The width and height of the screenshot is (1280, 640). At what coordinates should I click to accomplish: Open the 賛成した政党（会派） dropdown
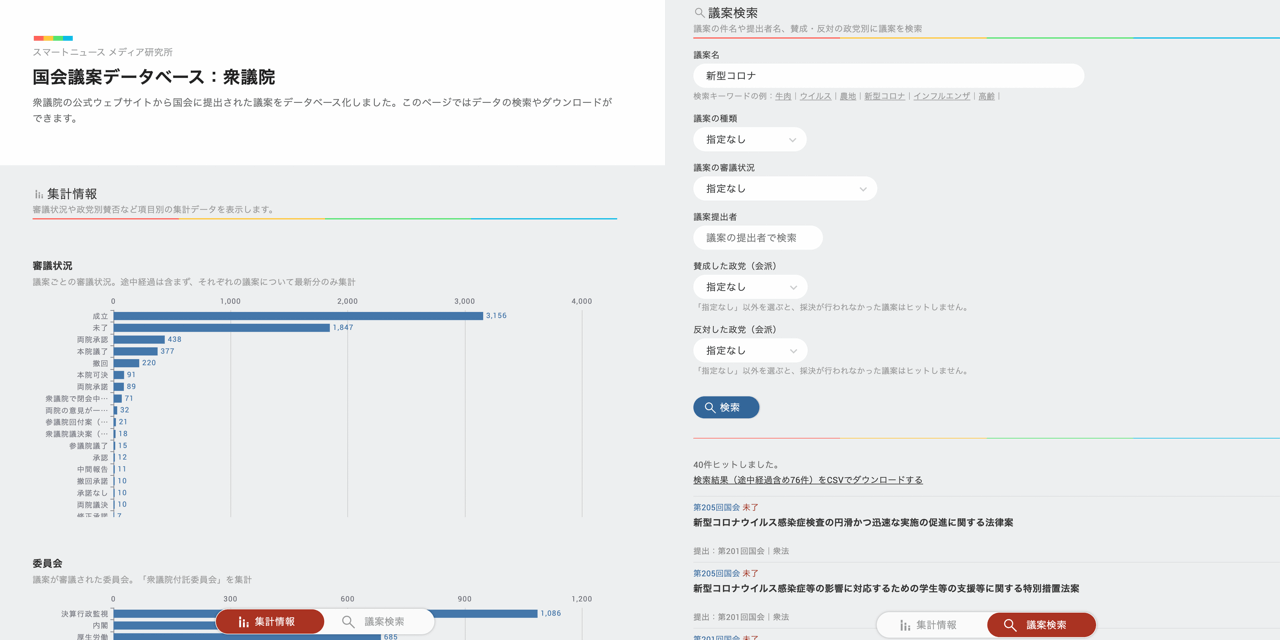749,286
